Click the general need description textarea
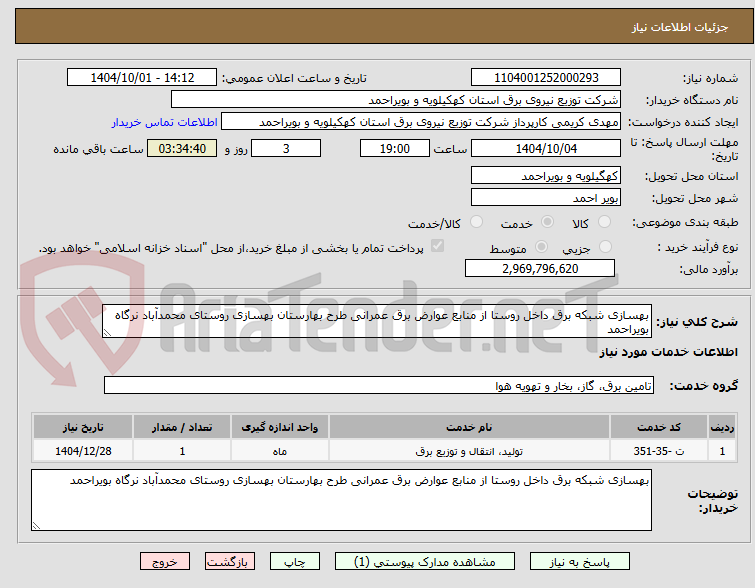Screen dimensions: 755x588 (x=377, y=321)
